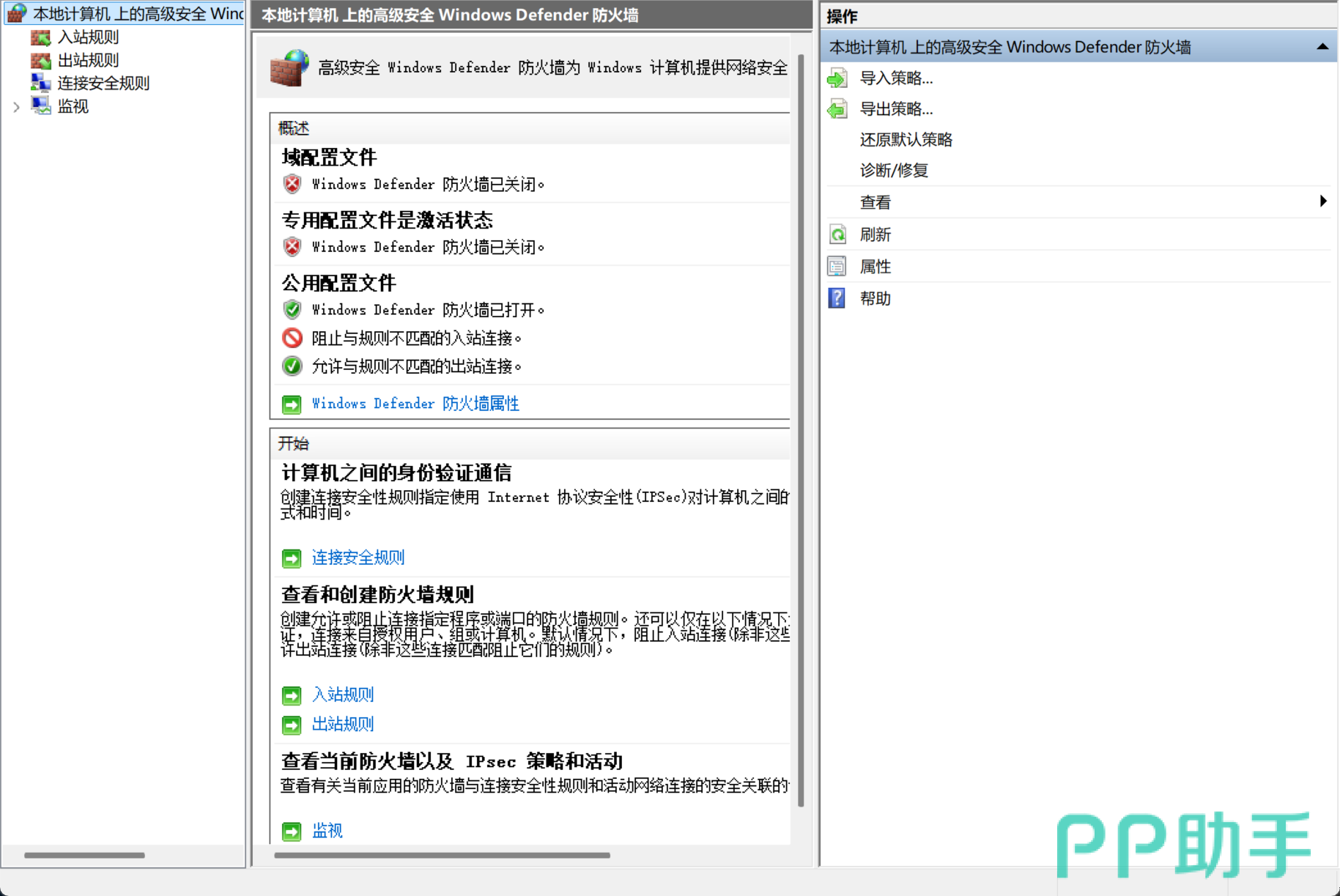The image size is (1340, 896).
Task: Click the red shield icon under 域配置文件
Action: click(x=292, y=184)
